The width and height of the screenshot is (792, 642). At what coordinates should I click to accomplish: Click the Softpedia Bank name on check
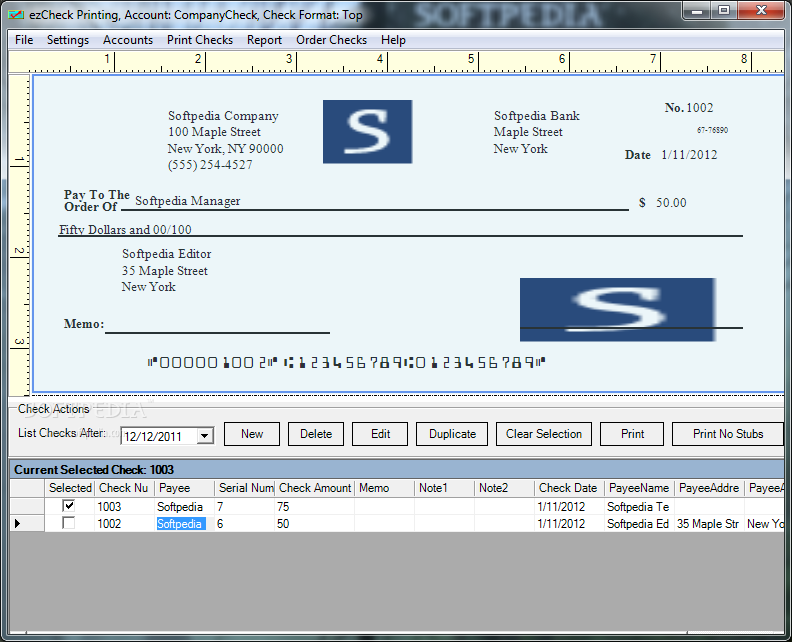(536, 116)
